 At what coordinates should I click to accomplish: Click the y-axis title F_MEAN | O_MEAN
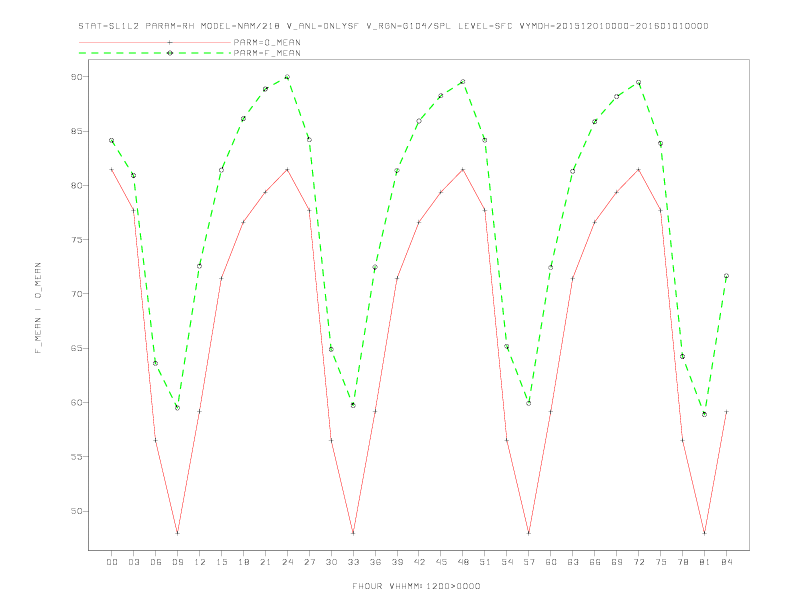tap(38, 308)
